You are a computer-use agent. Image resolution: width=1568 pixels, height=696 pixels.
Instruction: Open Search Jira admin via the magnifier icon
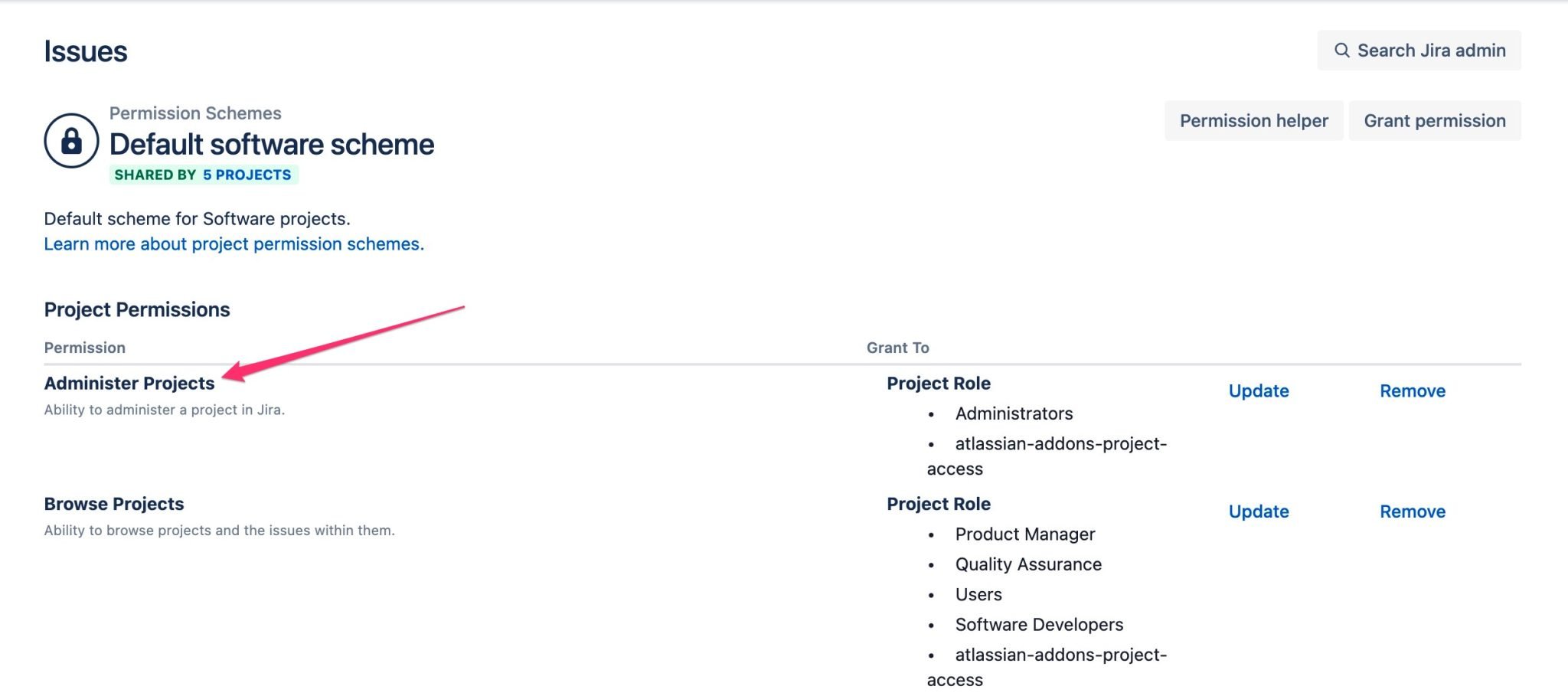1343,50
